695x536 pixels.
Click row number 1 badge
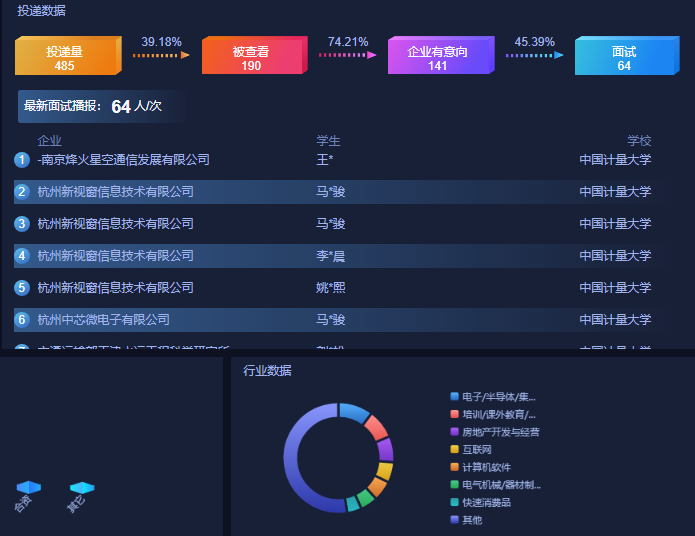(22, 160)
